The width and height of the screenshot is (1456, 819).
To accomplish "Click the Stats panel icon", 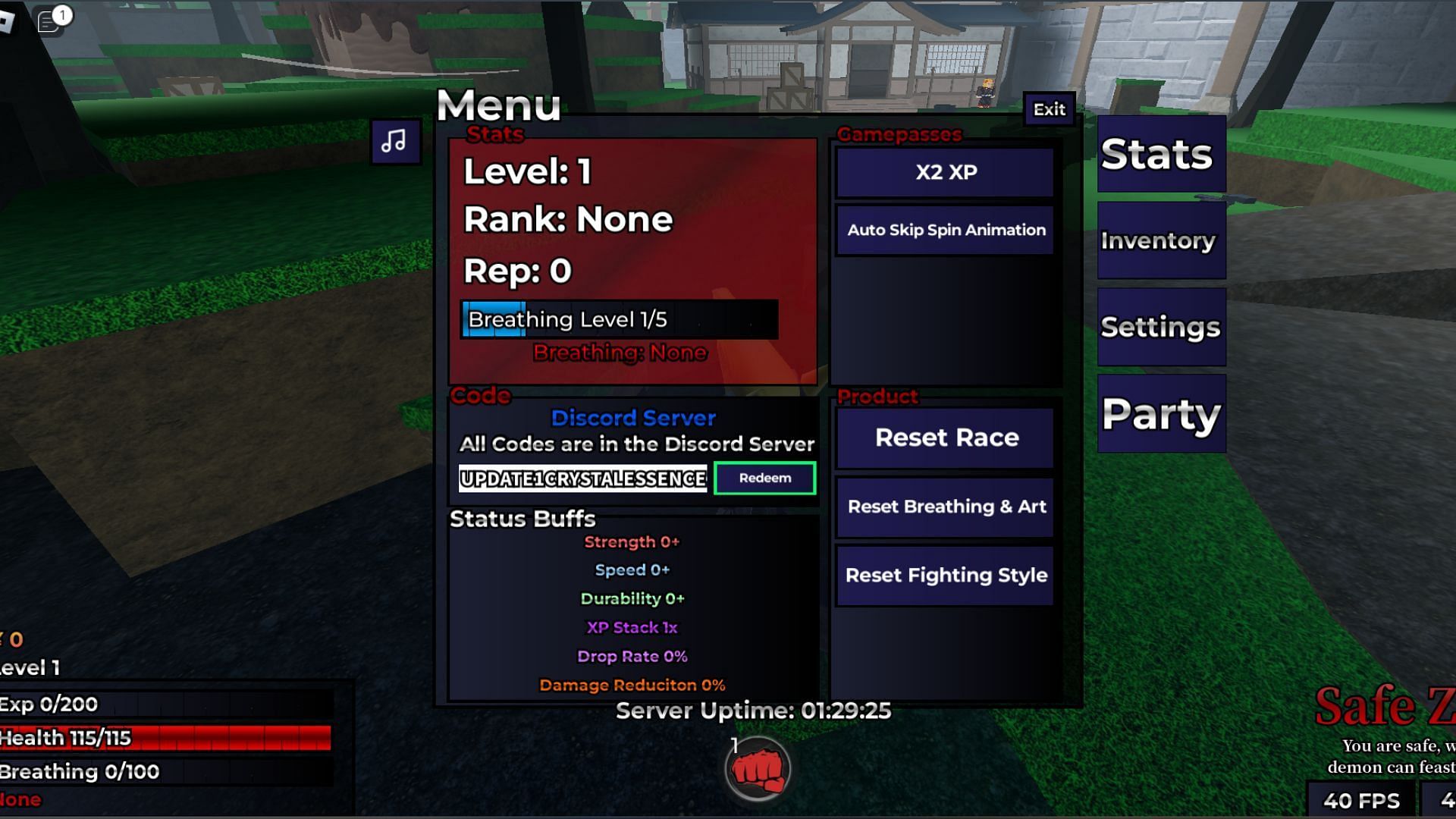I will click(1159, 154).
